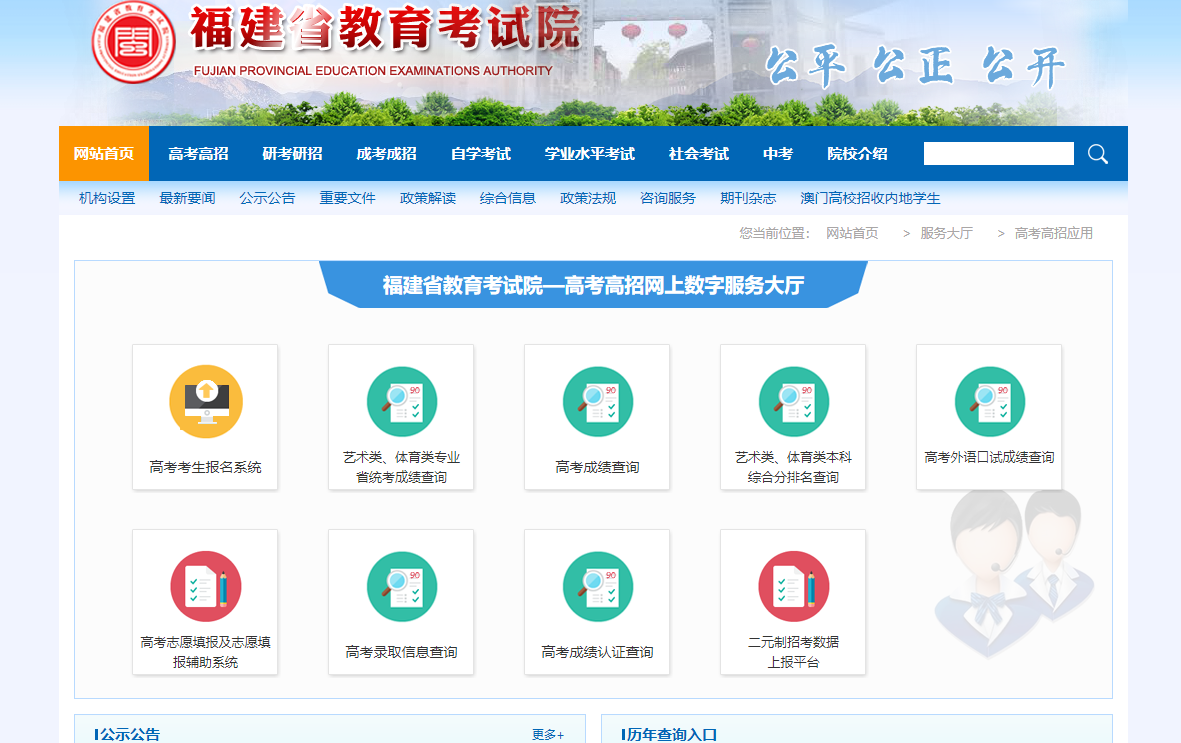Click the 政策法规 link
Screen dimensions: 1181x743
tap(588, 198)
